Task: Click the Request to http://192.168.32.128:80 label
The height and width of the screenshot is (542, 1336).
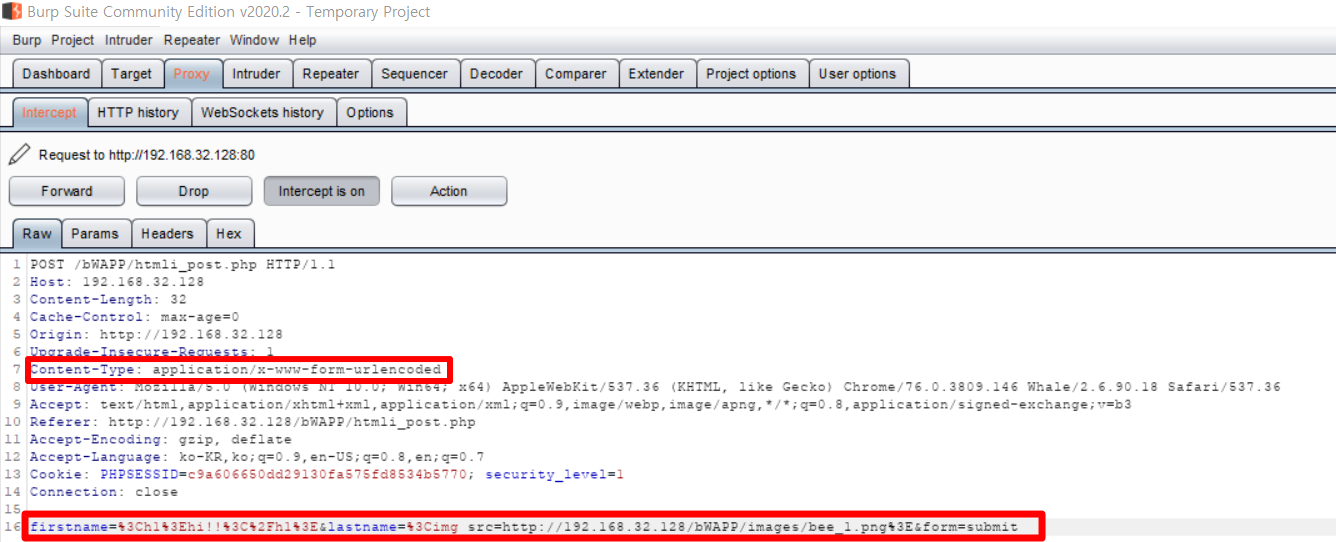Action: tap(147, 155)
